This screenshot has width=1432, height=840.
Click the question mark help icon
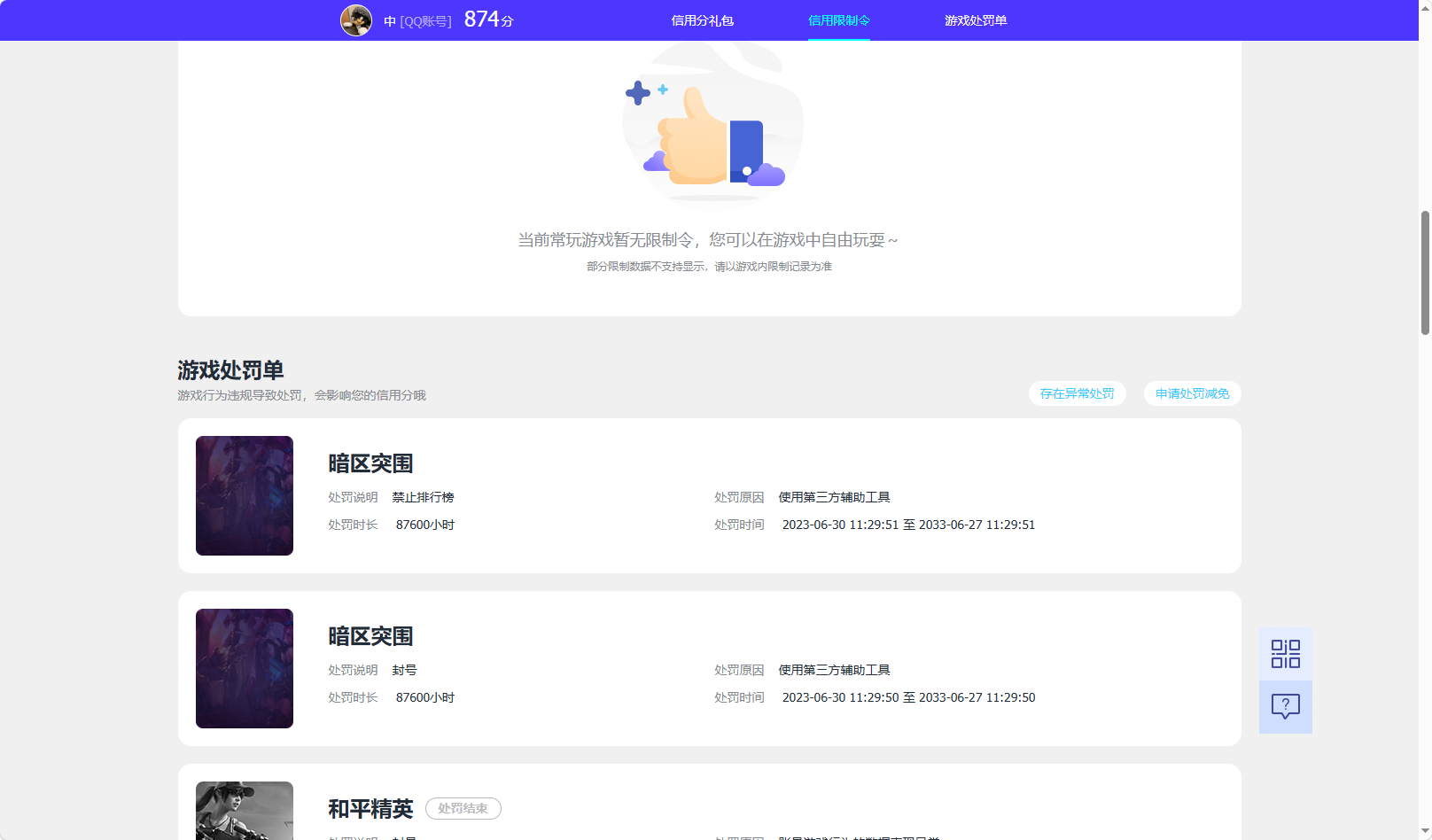(1285, 706)
